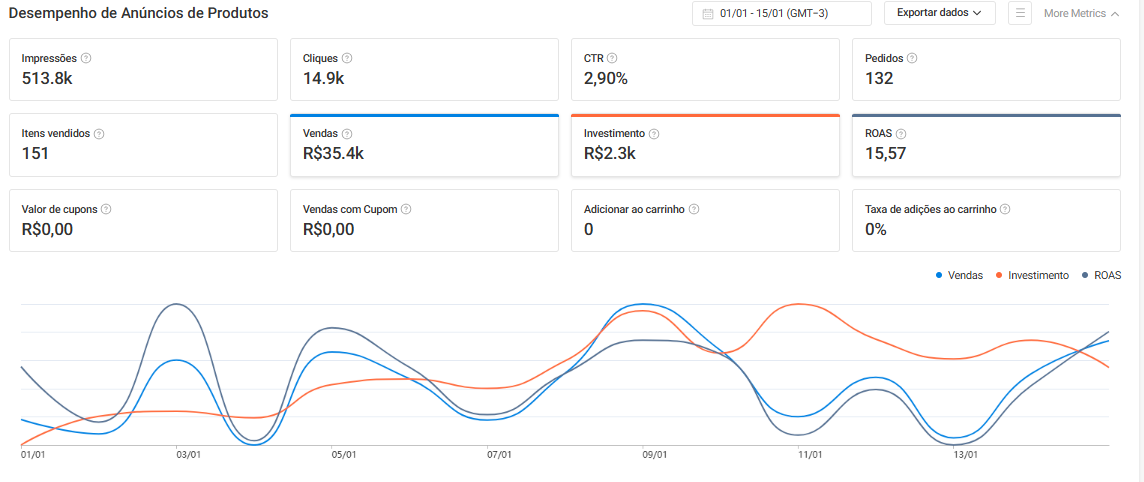The image size is (1144, 482).
Task: Click the 15,57 ROAS value
Action: [x=886, y=154]
